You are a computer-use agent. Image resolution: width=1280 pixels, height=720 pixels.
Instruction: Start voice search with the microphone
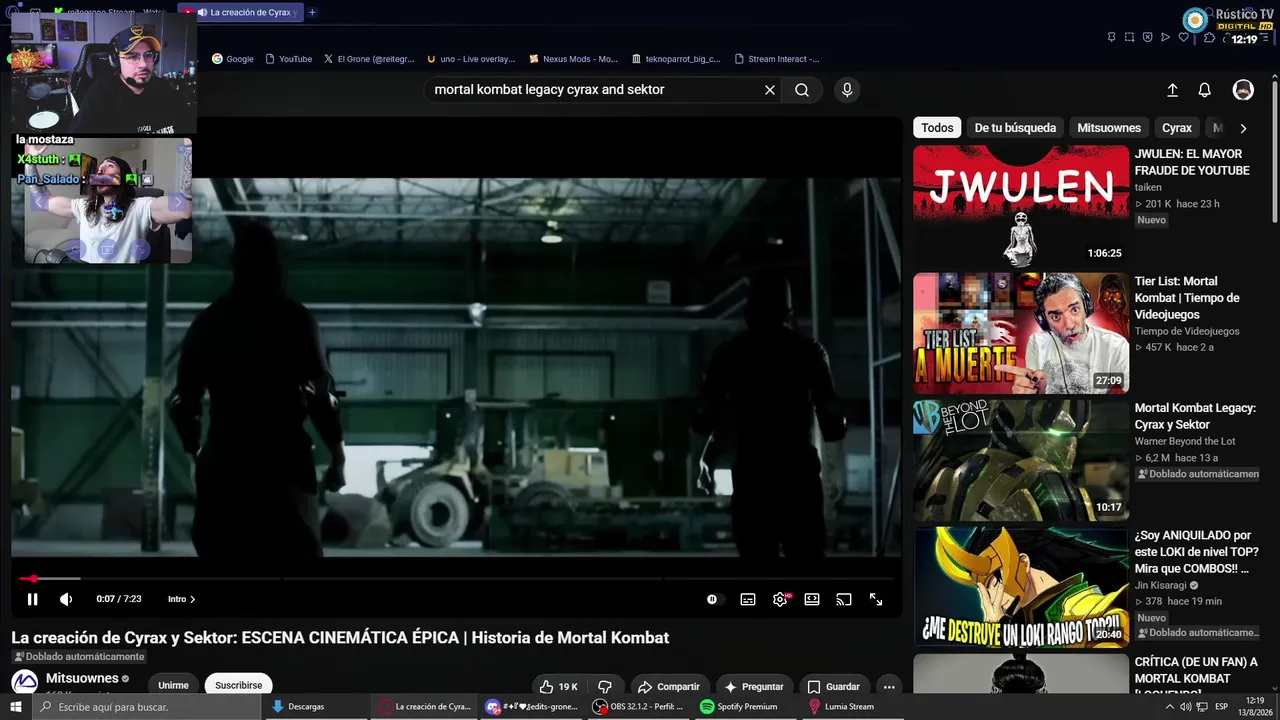(x=847, y=90)
